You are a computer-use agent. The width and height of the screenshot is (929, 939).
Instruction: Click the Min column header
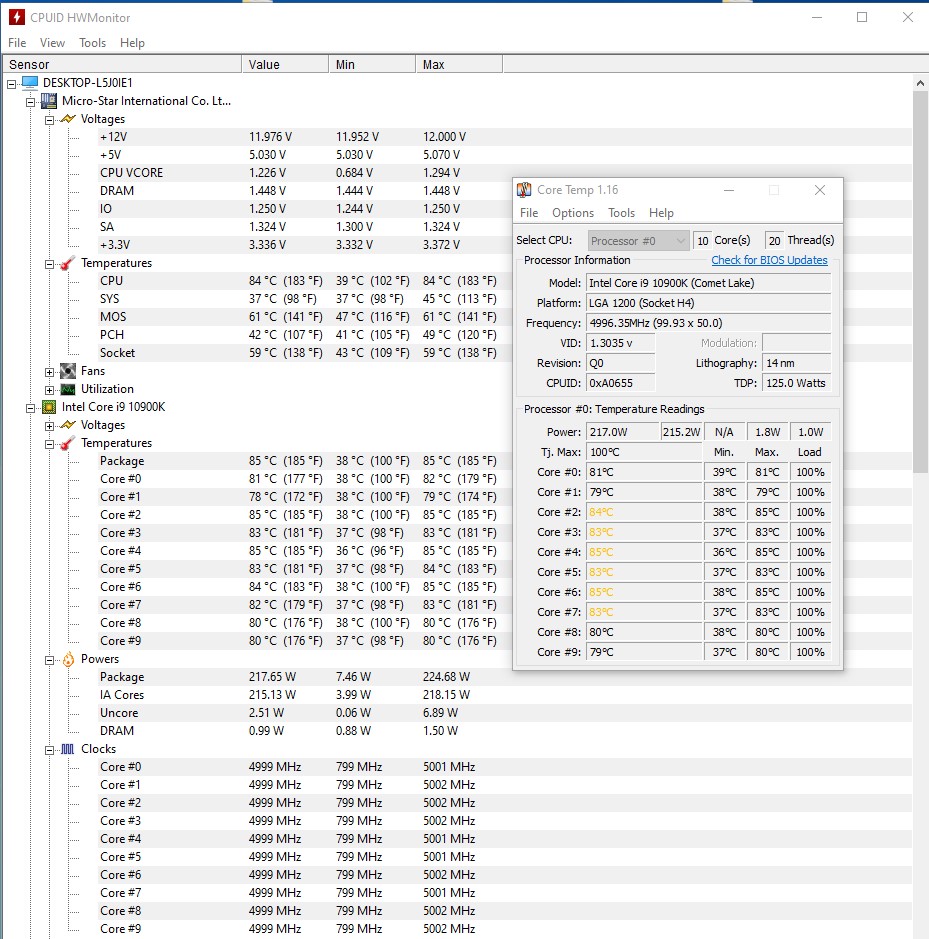372,64
